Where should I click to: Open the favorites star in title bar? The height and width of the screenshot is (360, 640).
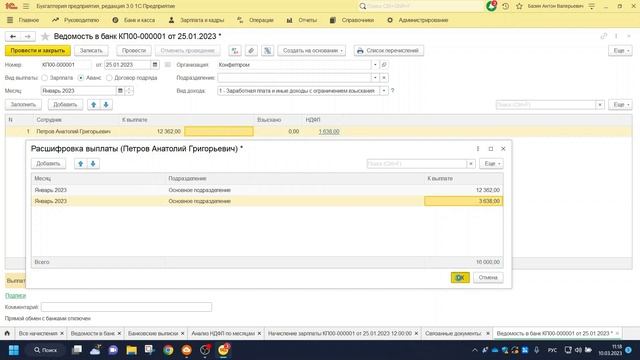pyautogui.click(x=519, y=6)
